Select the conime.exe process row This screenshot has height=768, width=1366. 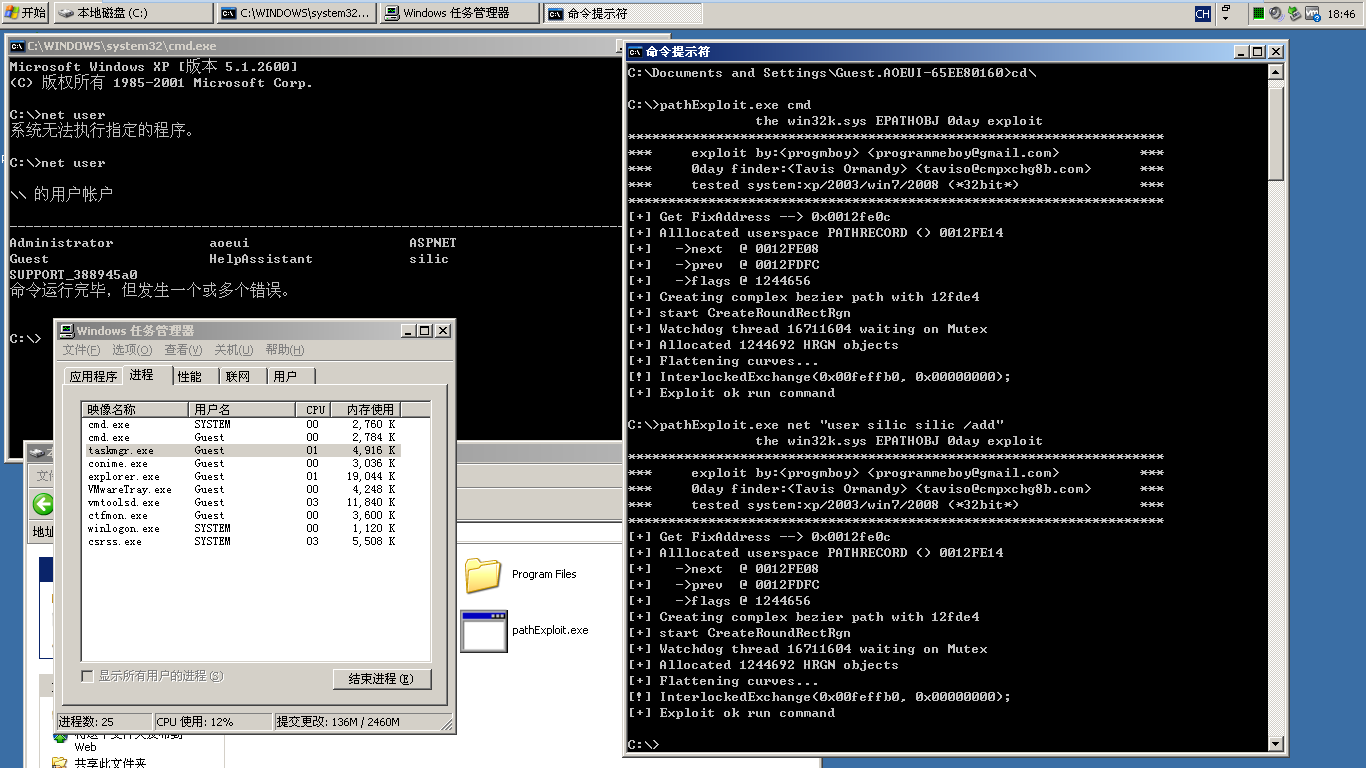tap(241, 463)
